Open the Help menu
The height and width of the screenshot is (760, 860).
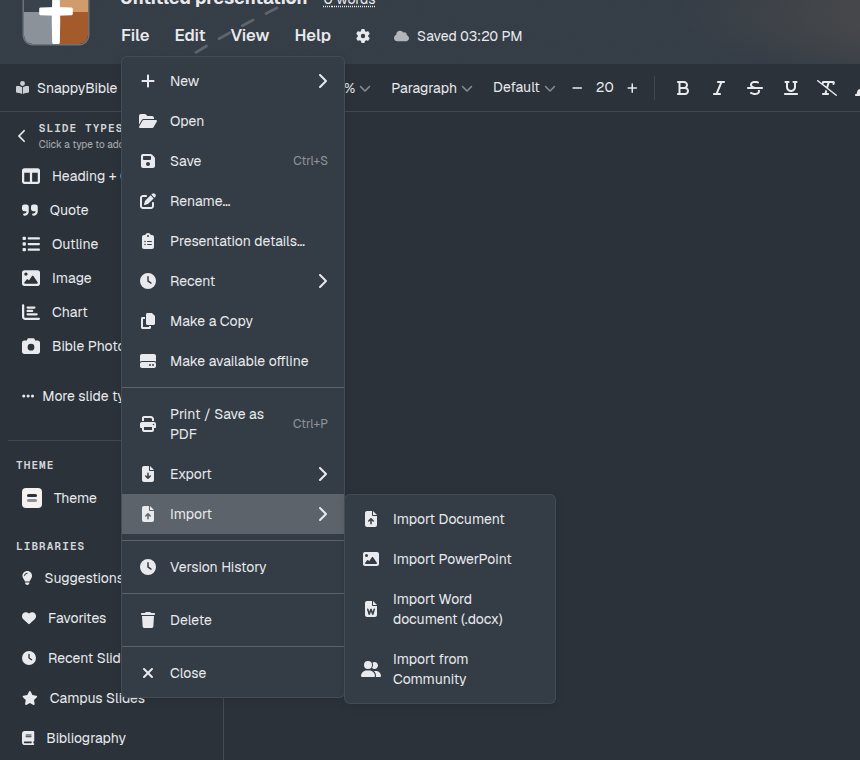[313, 35]
